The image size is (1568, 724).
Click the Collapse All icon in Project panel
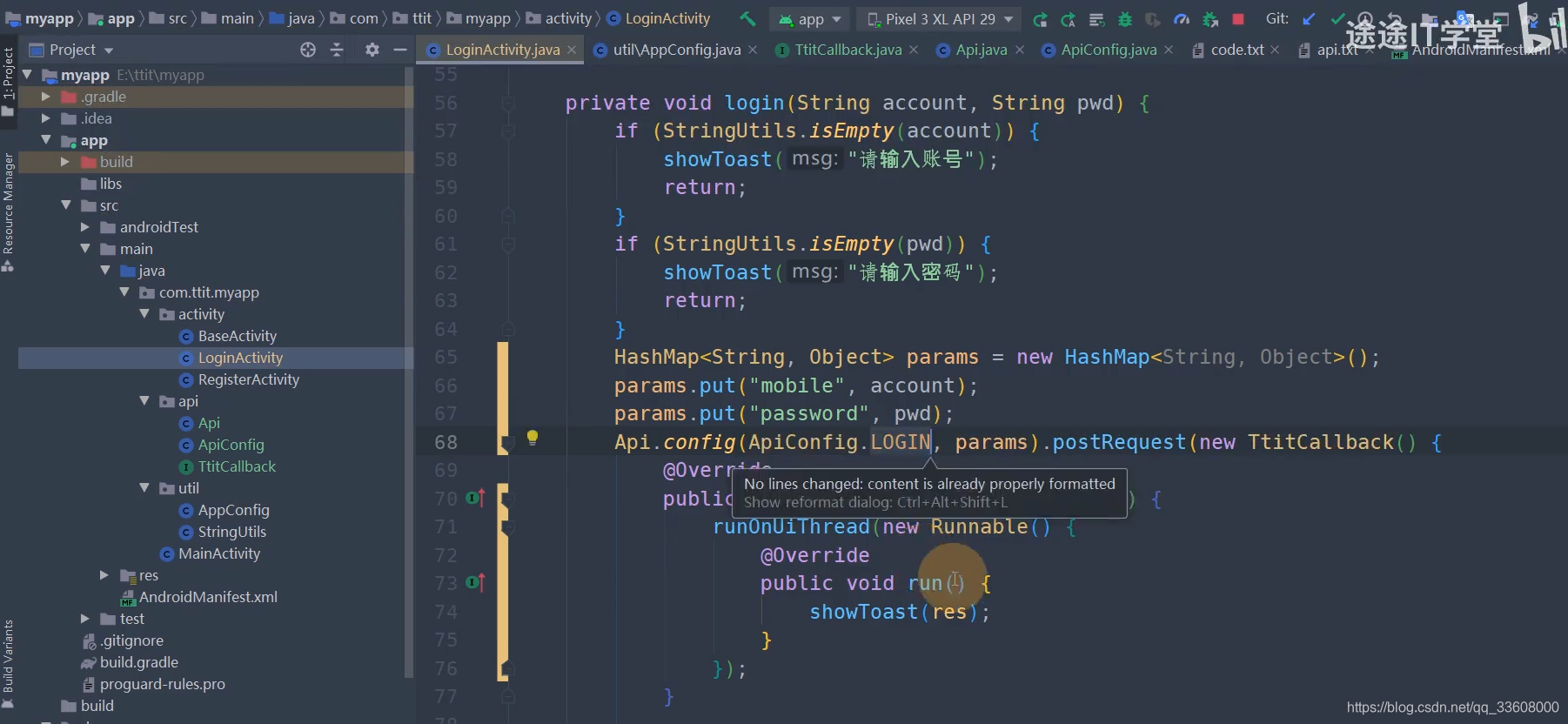(337, 50)
